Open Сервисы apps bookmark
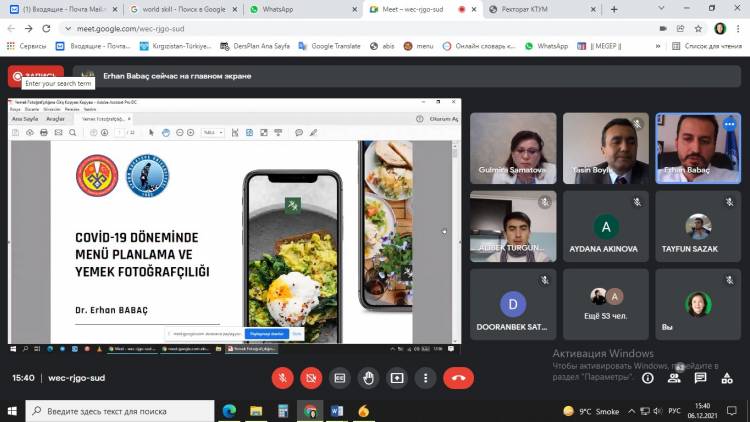Image resolution: width=750 pixels, height=422 pixels. 26,46
